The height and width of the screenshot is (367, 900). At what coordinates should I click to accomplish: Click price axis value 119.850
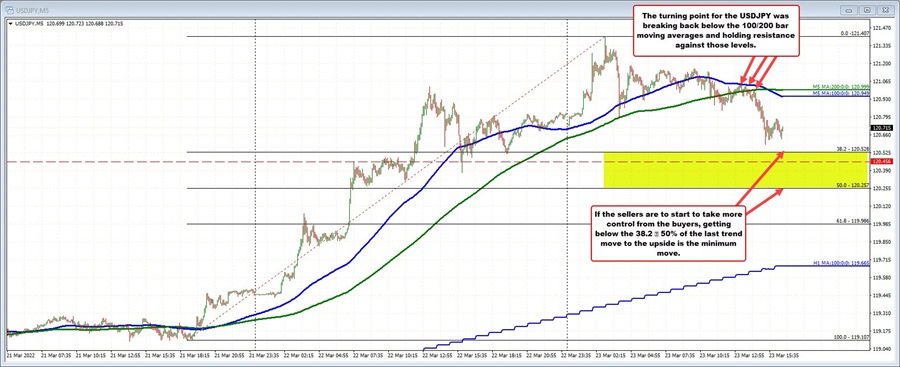[x=882, y=242]
